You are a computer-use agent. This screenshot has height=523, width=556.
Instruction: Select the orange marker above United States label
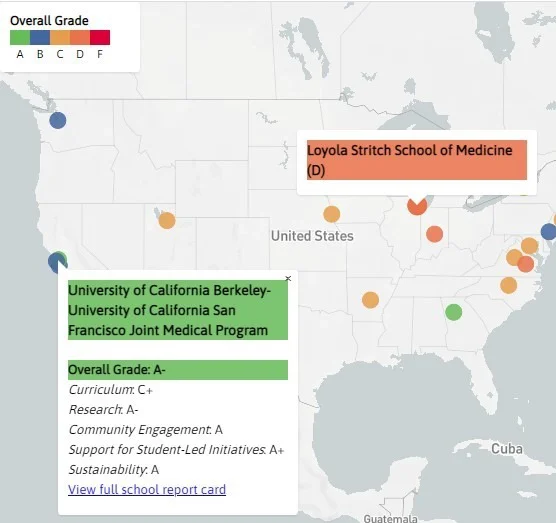pyautogui.click(x=332, y=214)
